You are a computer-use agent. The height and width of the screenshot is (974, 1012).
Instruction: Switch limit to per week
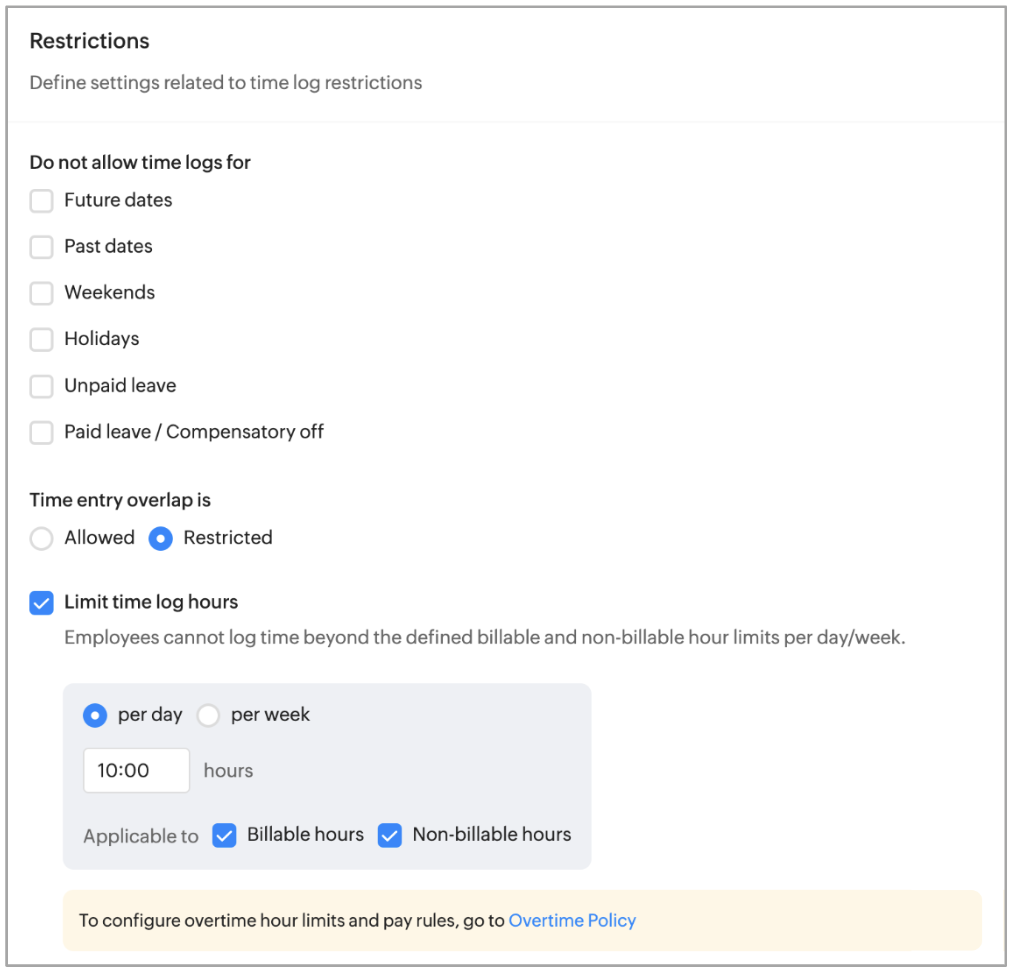click(x=208, y=715)
